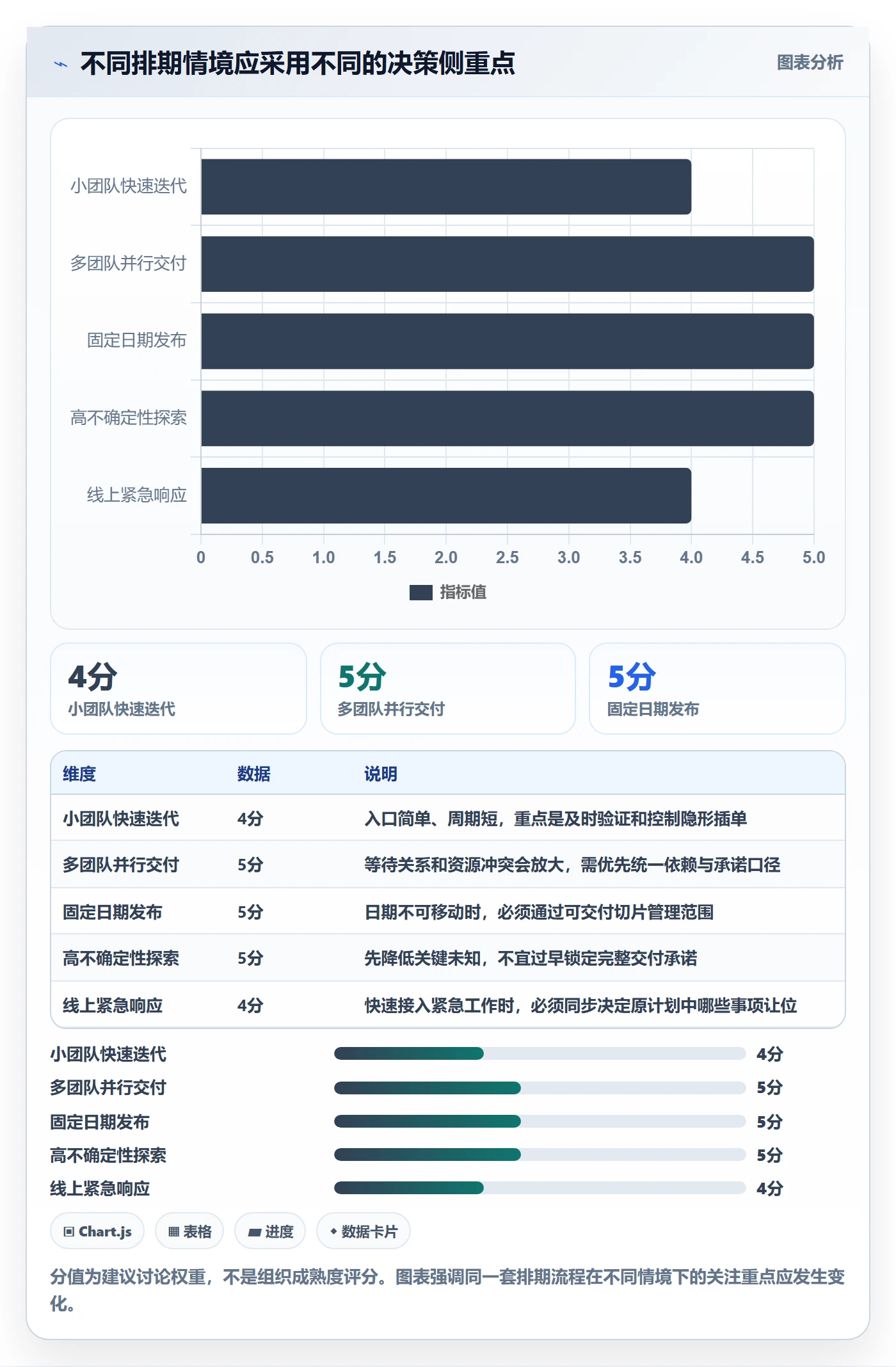The height and width of the screenshot is (1367, 896).
Task: Open the 4分 小团队快速迭代 data card
Action: click(179, 689)
